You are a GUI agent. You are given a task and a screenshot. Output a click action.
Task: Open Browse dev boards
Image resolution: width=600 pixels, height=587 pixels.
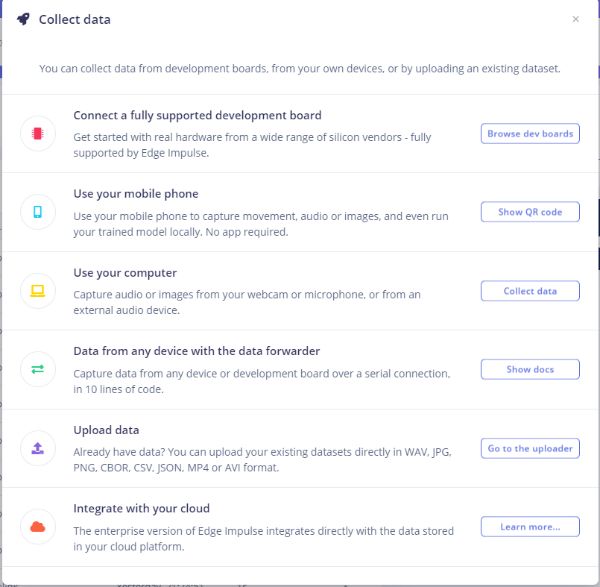pyautogui.click(x=530, y=134)
